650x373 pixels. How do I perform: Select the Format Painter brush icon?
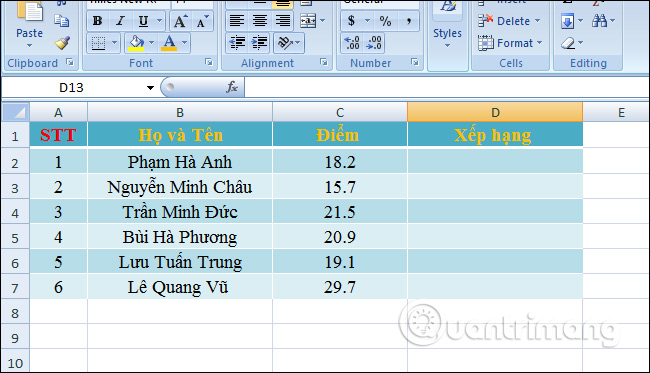click(62, 43)
